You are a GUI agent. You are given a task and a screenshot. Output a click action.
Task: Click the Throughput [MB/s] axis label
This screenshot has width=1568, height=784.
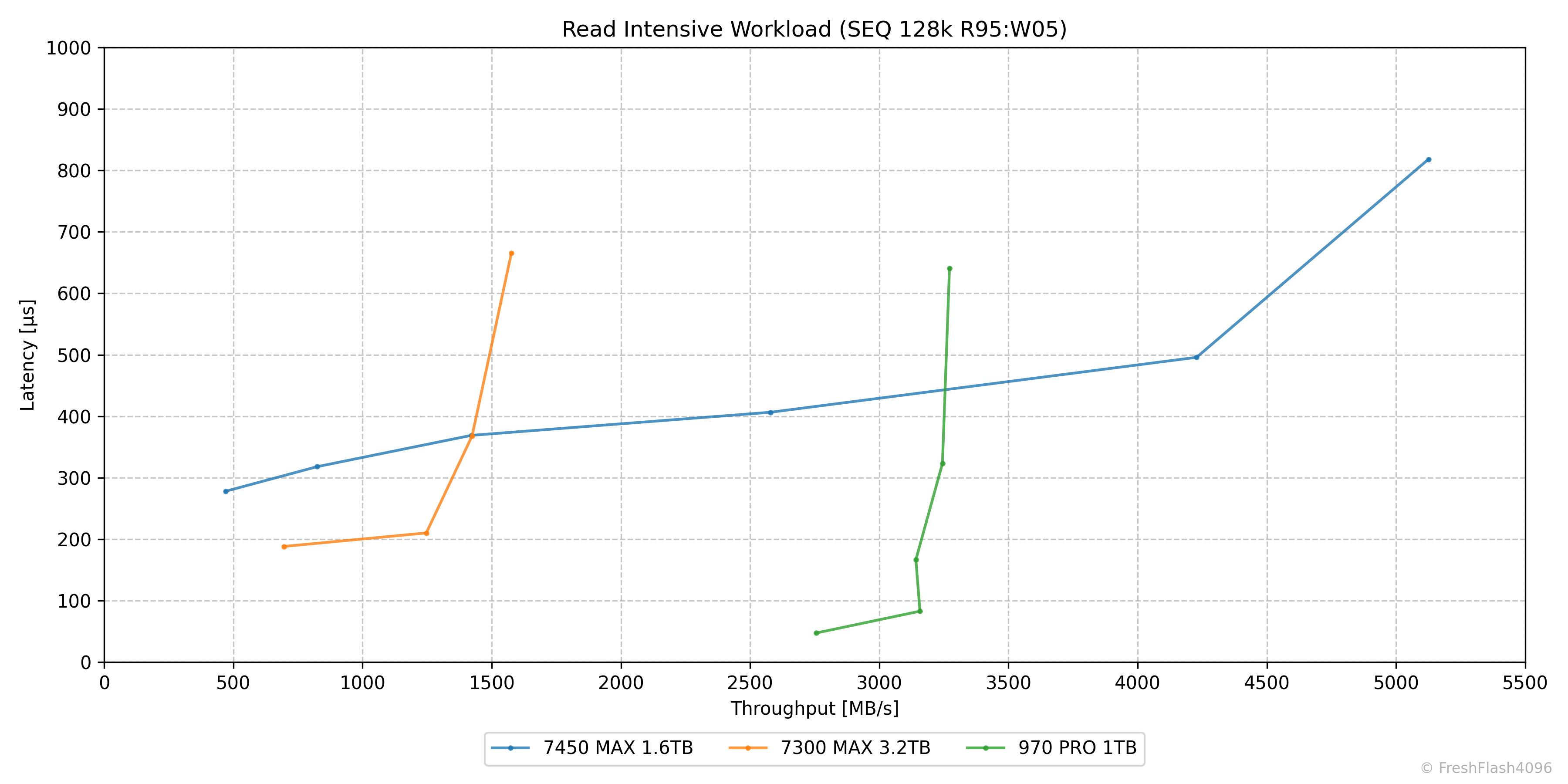pos(814,709)
